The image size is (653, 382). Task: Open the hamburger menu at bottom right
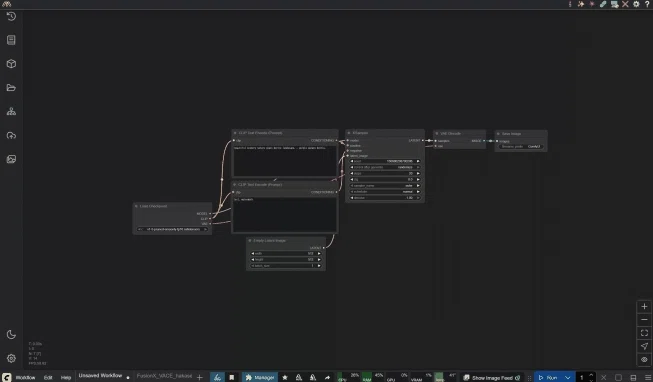click(648, 377)
